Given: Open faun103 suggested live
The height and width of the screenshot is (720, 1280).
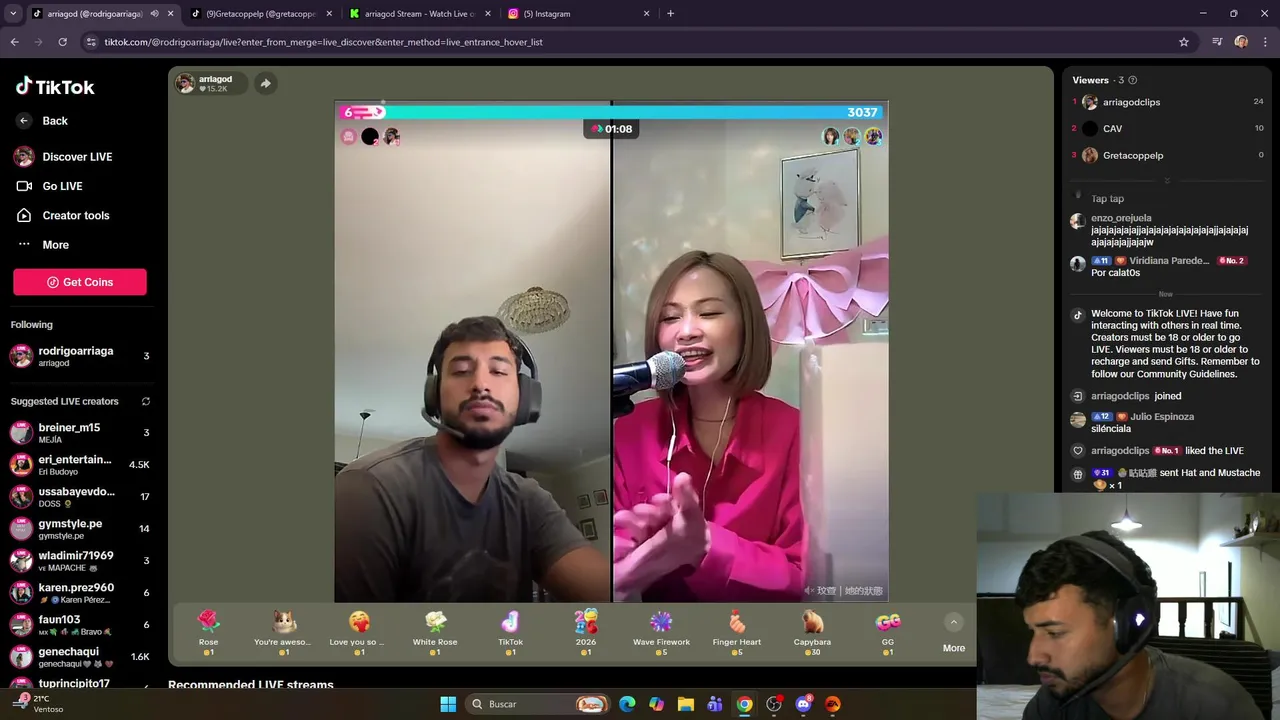Looking at the screenshot, I should coord(80,624).
